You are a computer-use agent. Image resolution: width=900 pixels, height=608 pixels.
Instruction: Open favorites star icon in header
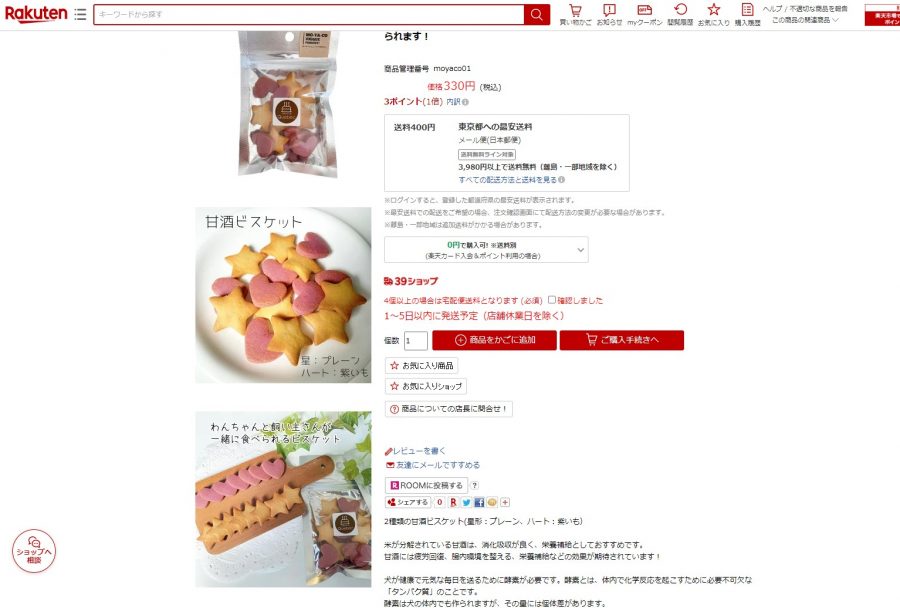[713, 14]
